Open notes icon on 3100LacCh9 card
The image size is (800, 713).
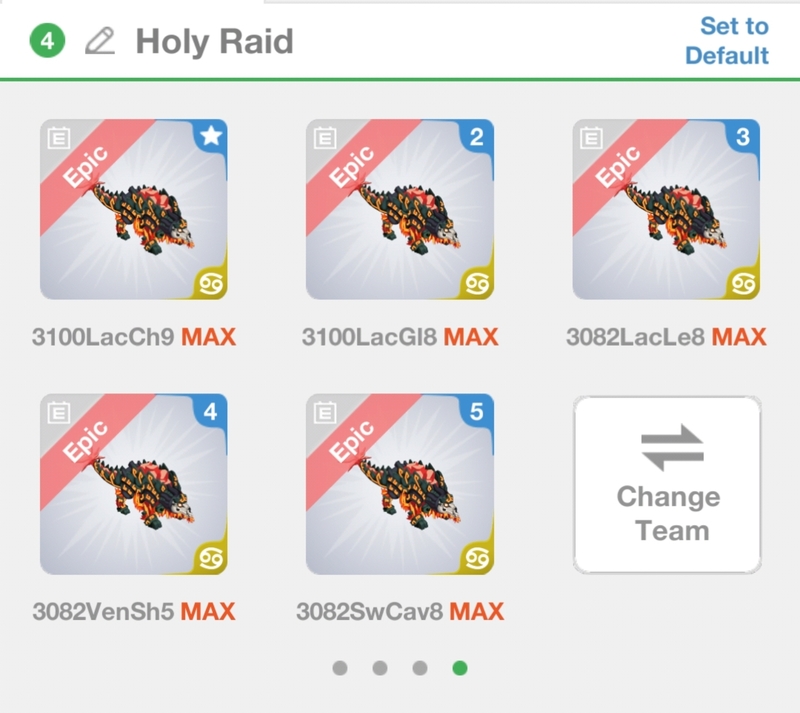pos(59,138)
